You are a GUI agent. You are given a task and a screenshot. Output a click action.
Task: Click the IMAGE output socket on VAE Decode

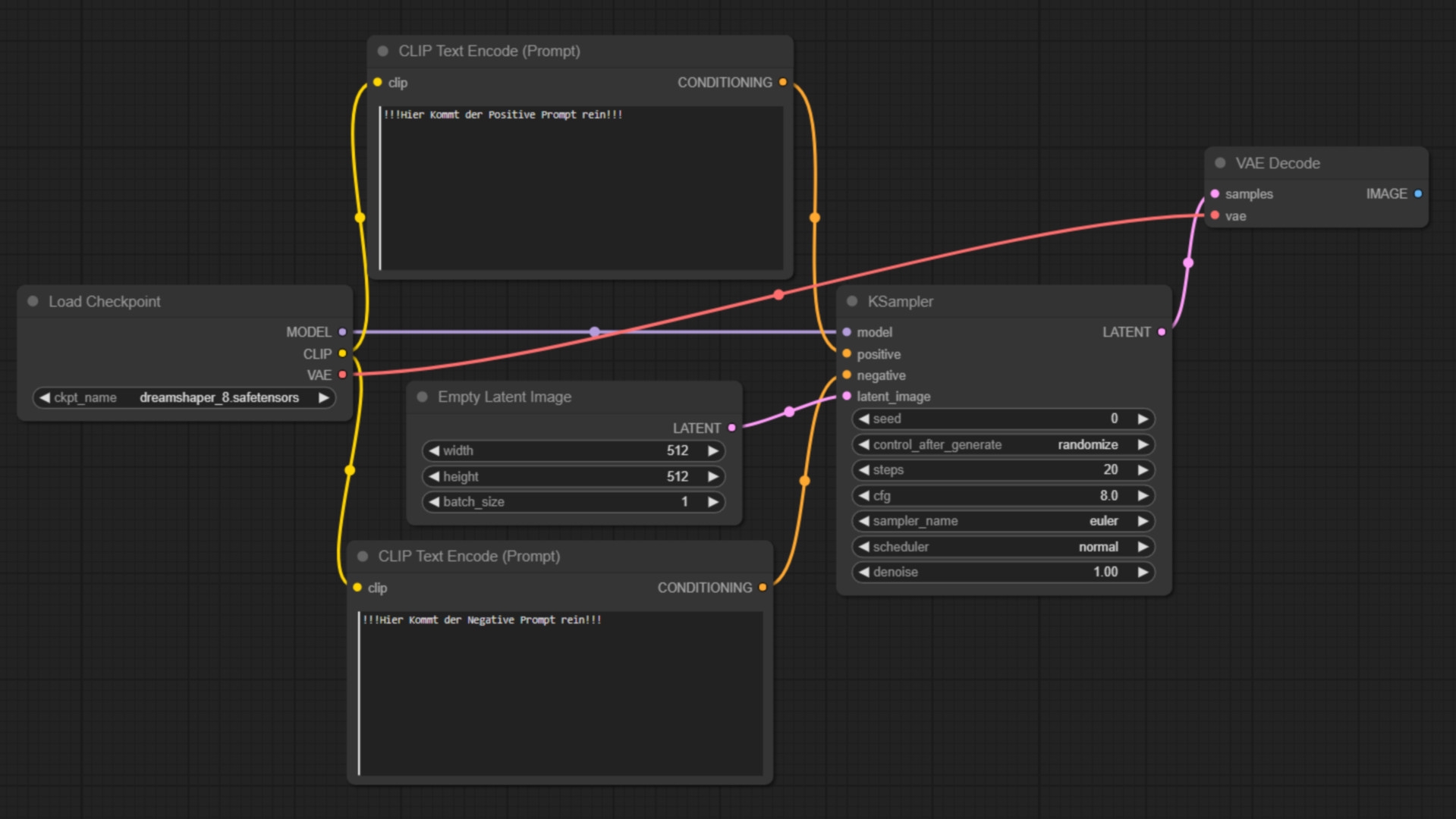coord(1418,194)
